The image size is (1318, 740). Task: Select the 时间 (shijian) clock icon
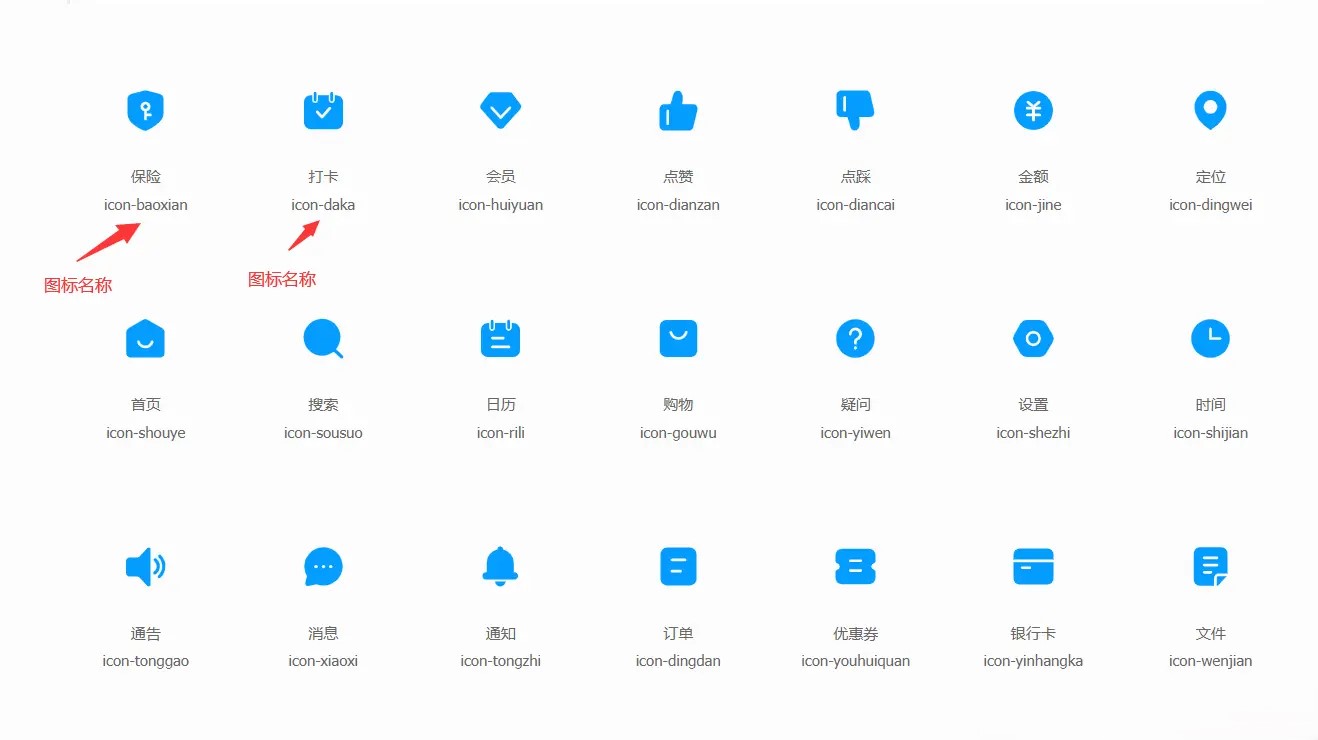click(x=1210, y=338)
